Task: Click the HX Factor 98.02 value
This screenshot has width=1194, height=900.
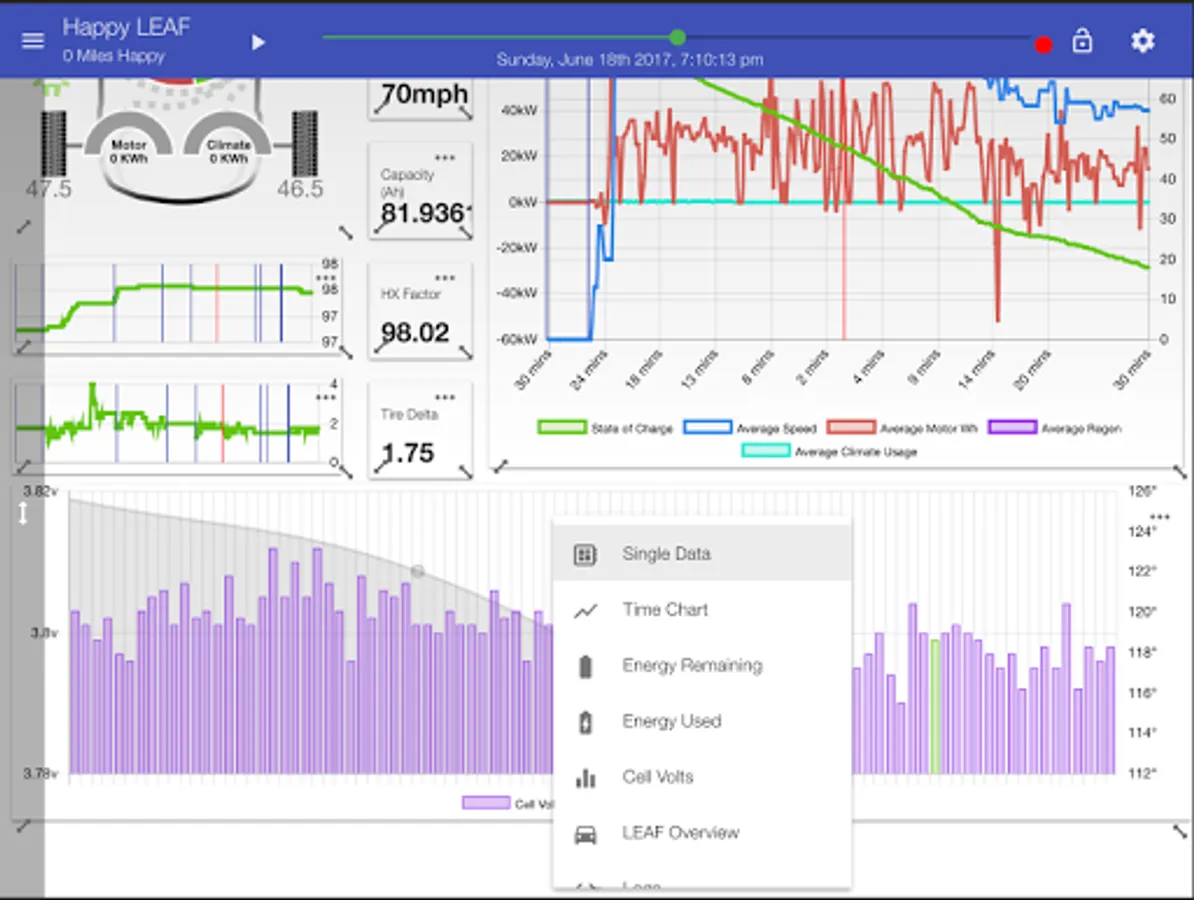Action: click(x=415, y=333)
